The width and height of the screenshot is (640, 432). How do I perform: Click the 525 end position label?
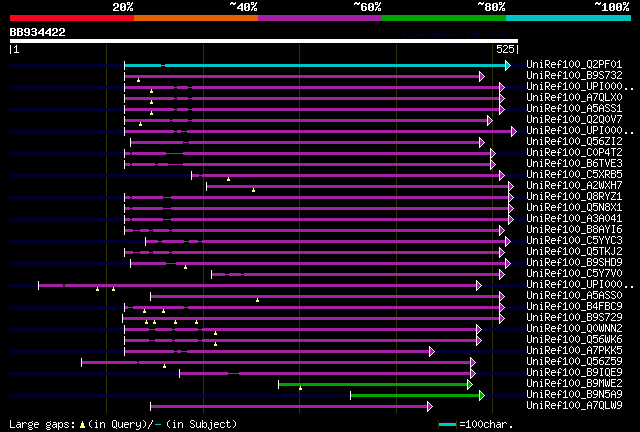tap(505, 49)
